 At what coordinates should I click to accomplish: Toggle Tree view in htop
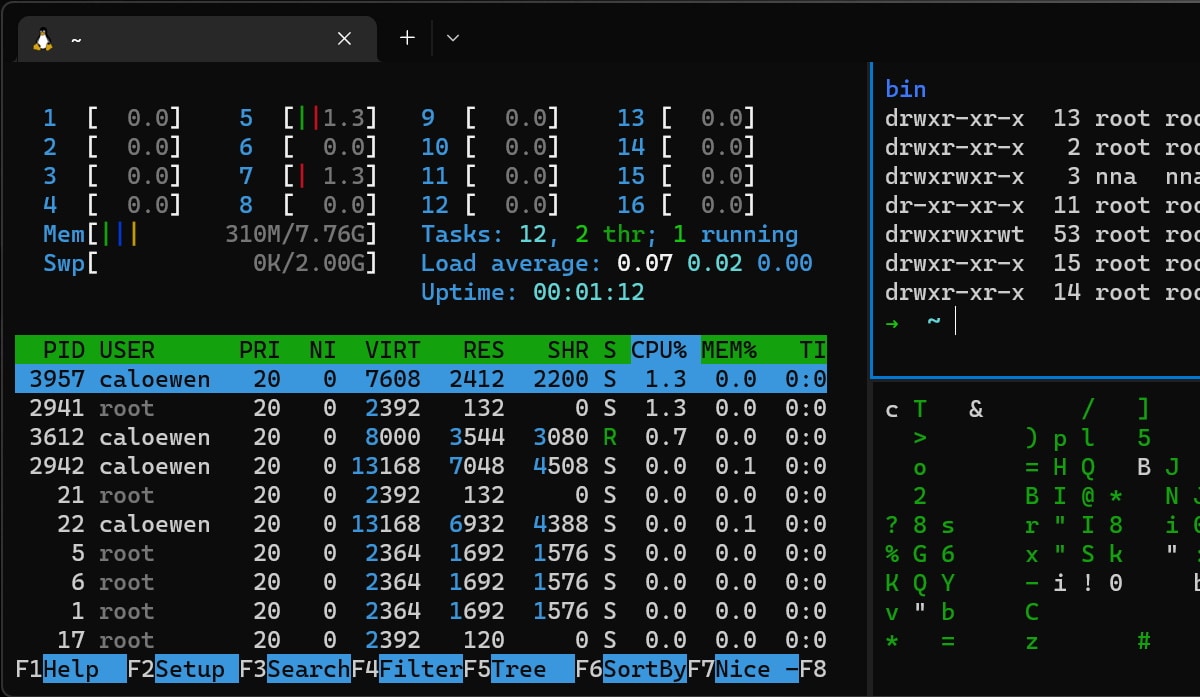click(532, 669)
